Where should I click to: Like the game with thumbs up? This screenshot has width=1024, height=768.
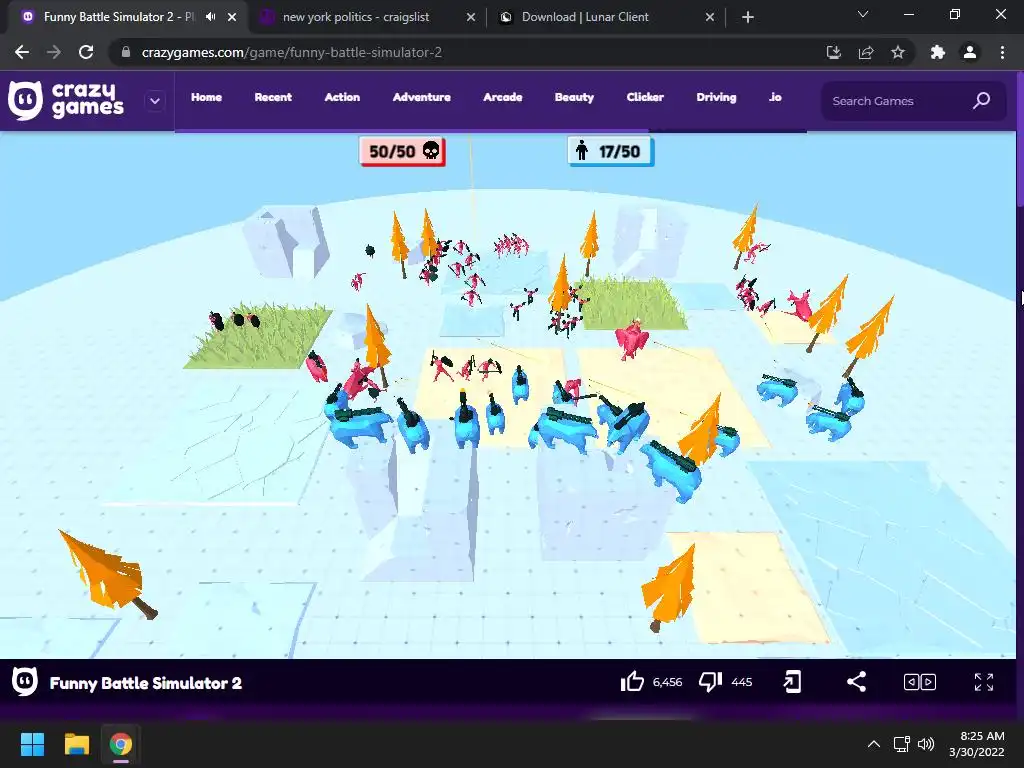pyautogui.click(x=632, y=682)
